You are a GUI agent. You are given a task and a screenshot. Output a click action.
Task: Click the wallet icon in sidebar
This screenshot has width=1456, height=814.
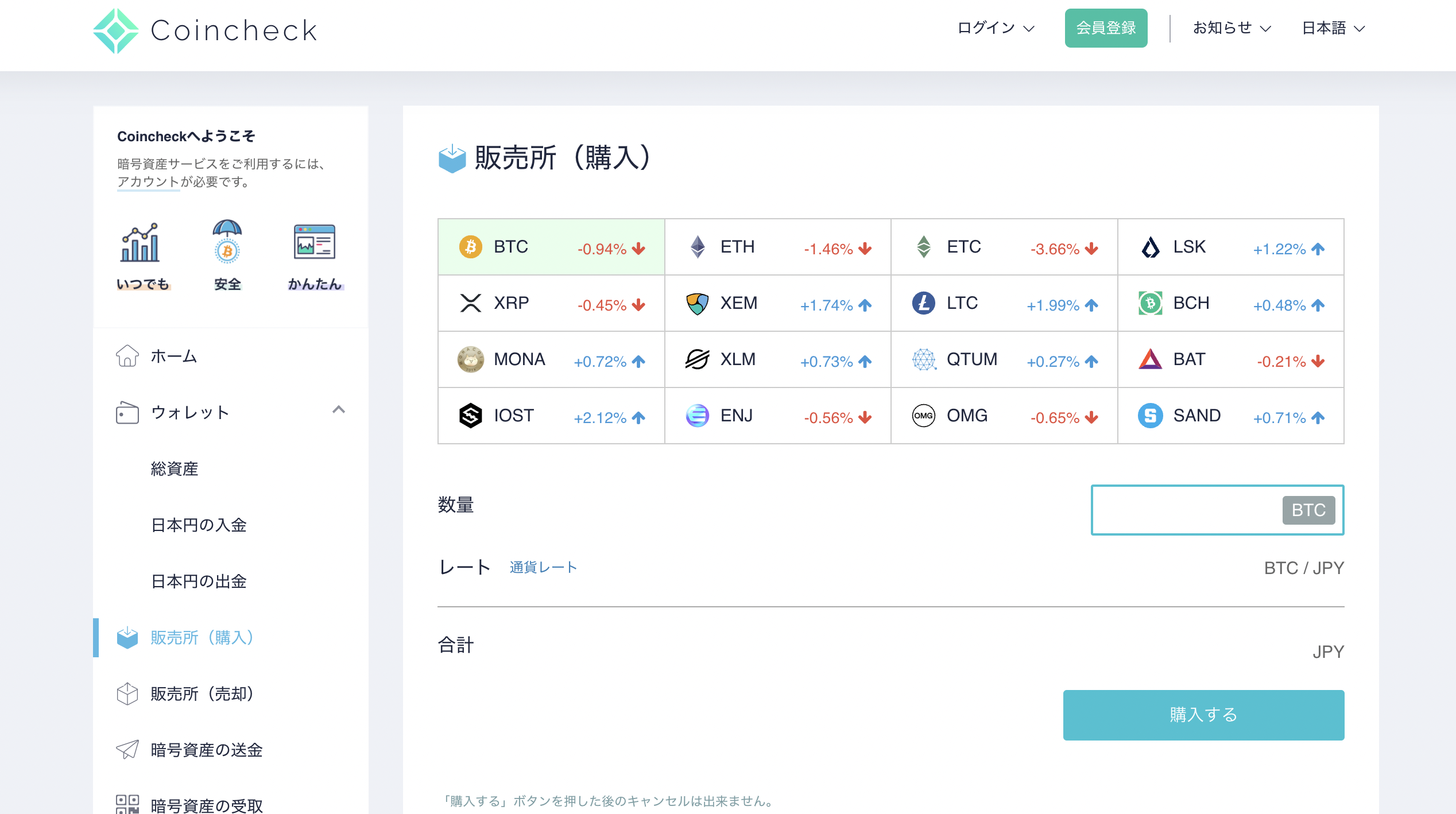(127, 412)
